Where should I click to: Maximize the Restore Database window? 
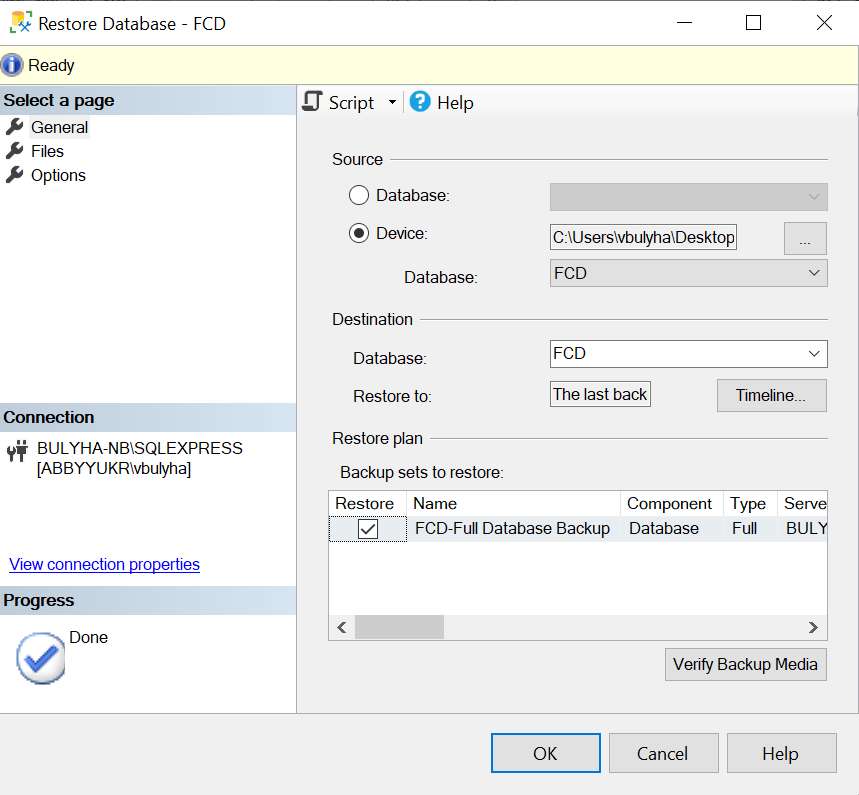pyautogui.click(x=753, y=23)
